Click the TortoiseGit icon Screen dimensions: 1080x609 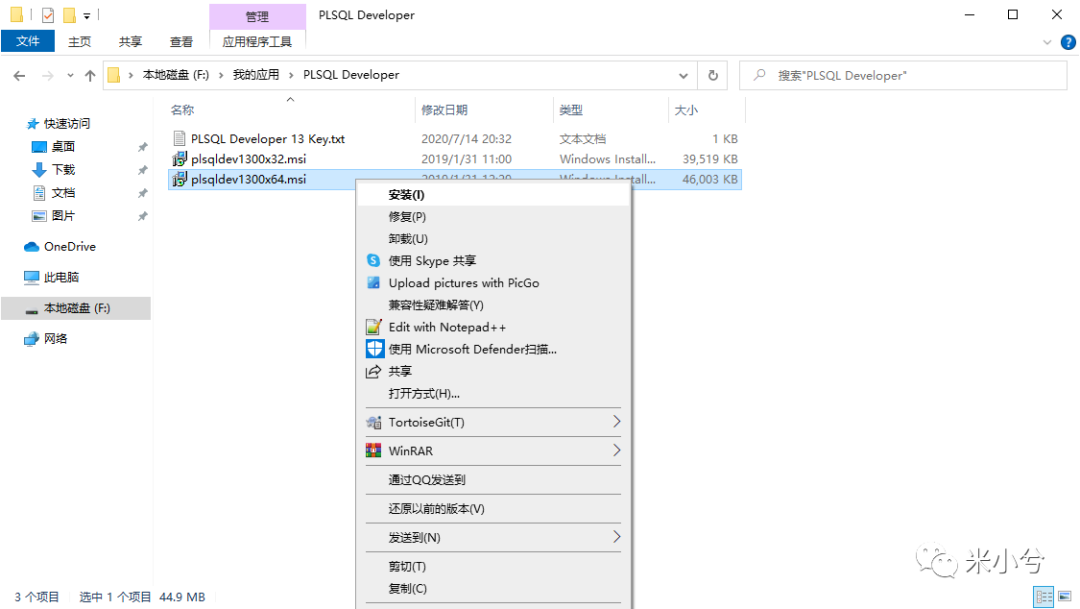pos(373,422)
